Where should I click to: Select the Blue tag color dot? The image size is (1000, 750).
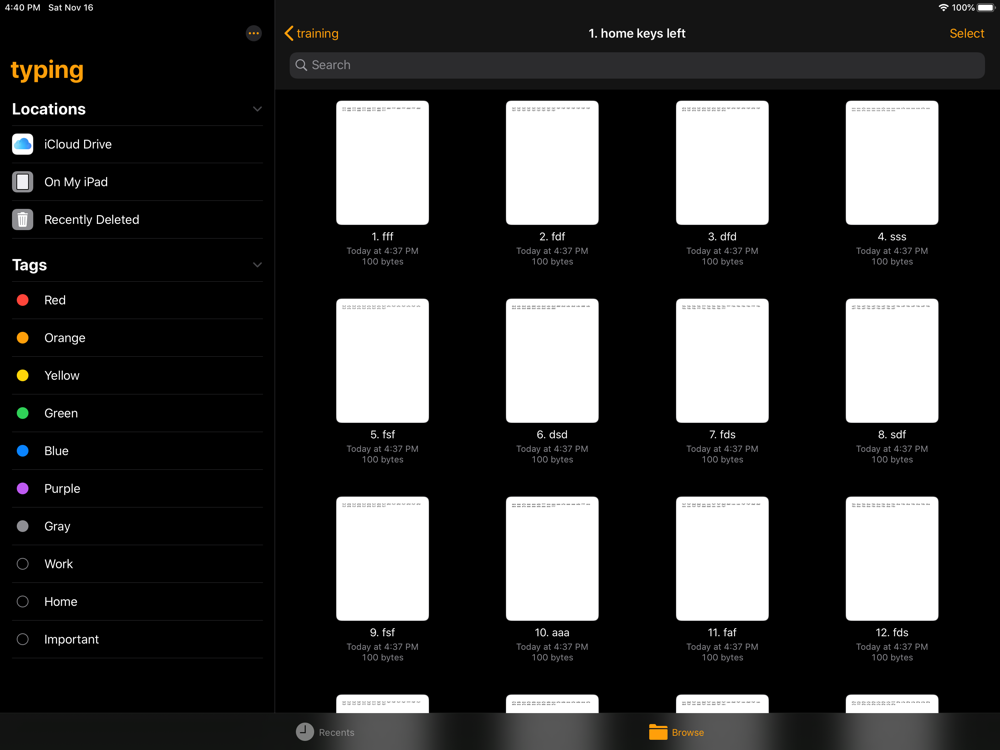[22, 450]
